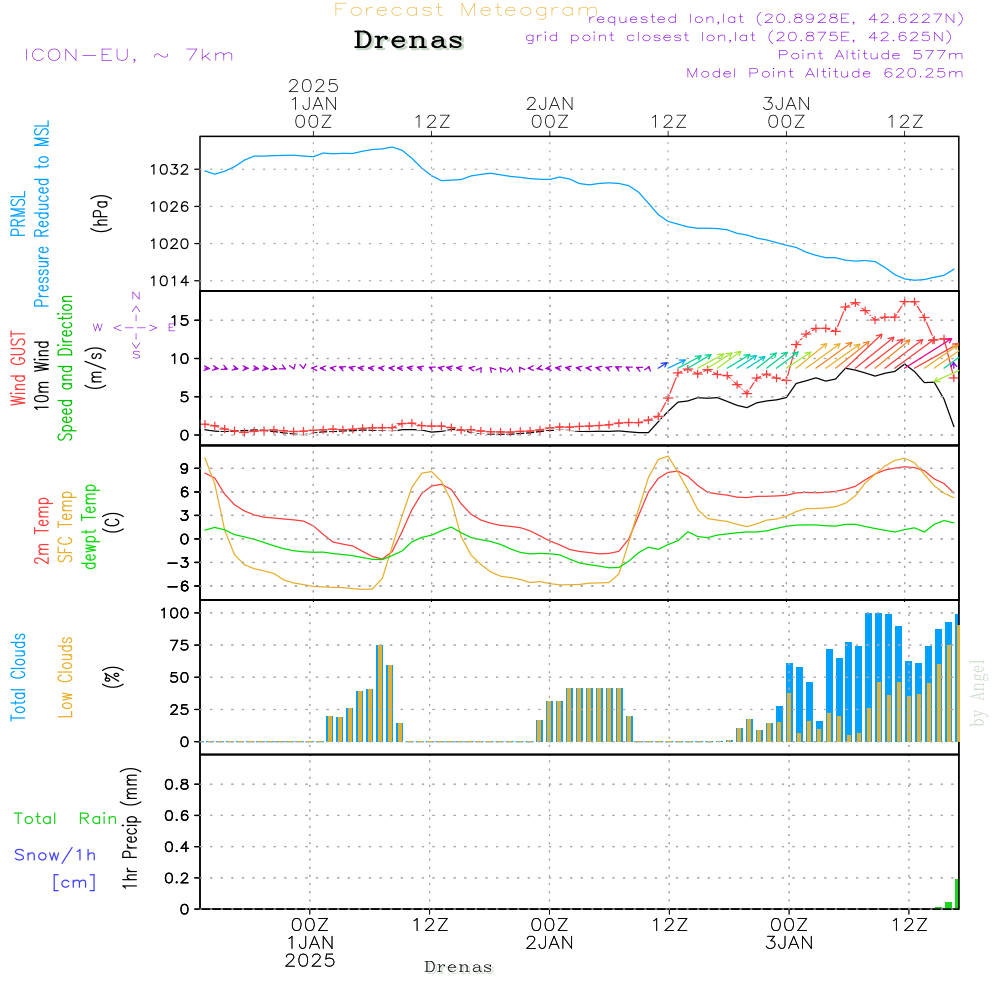Select the 50 value on cloud axis

tap(180, 677)
